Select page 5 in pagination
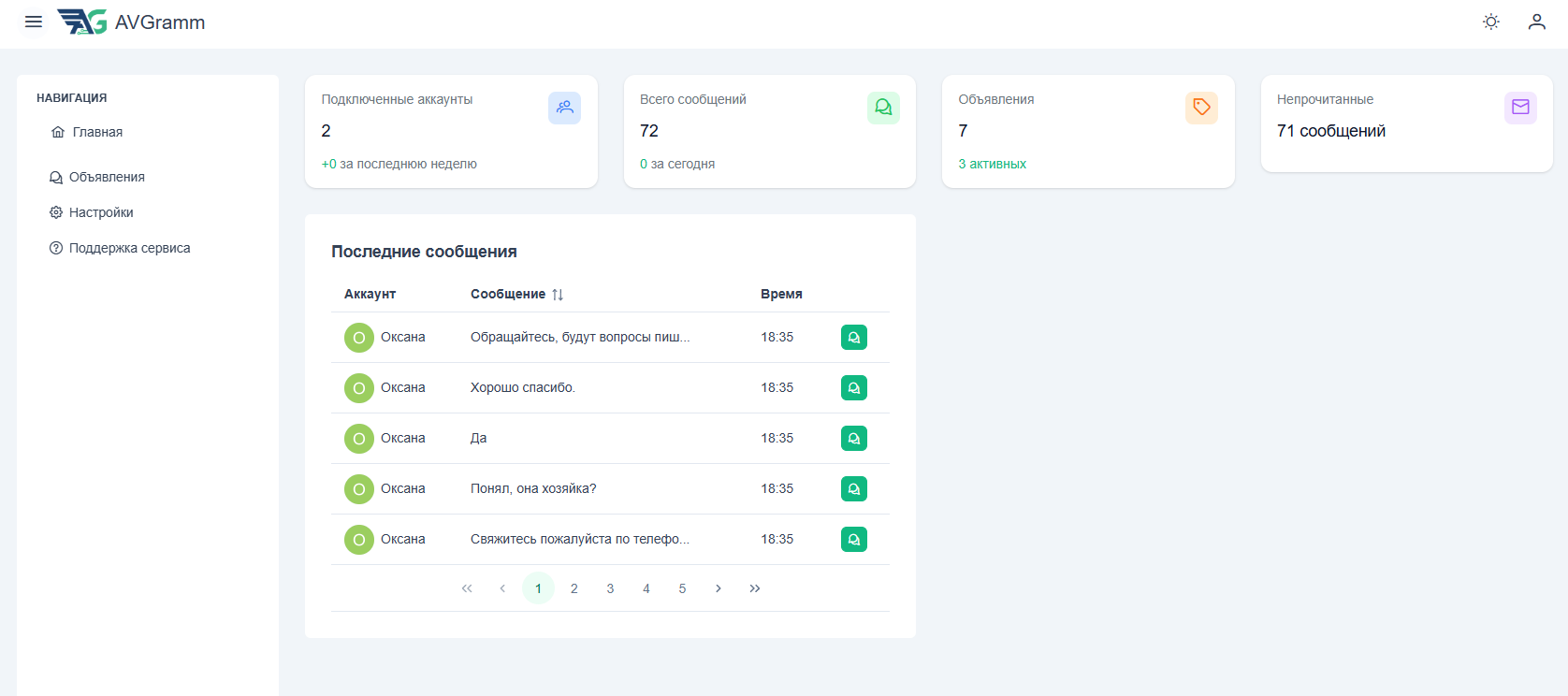1568x696 pixels. click(x=682, y=588)
